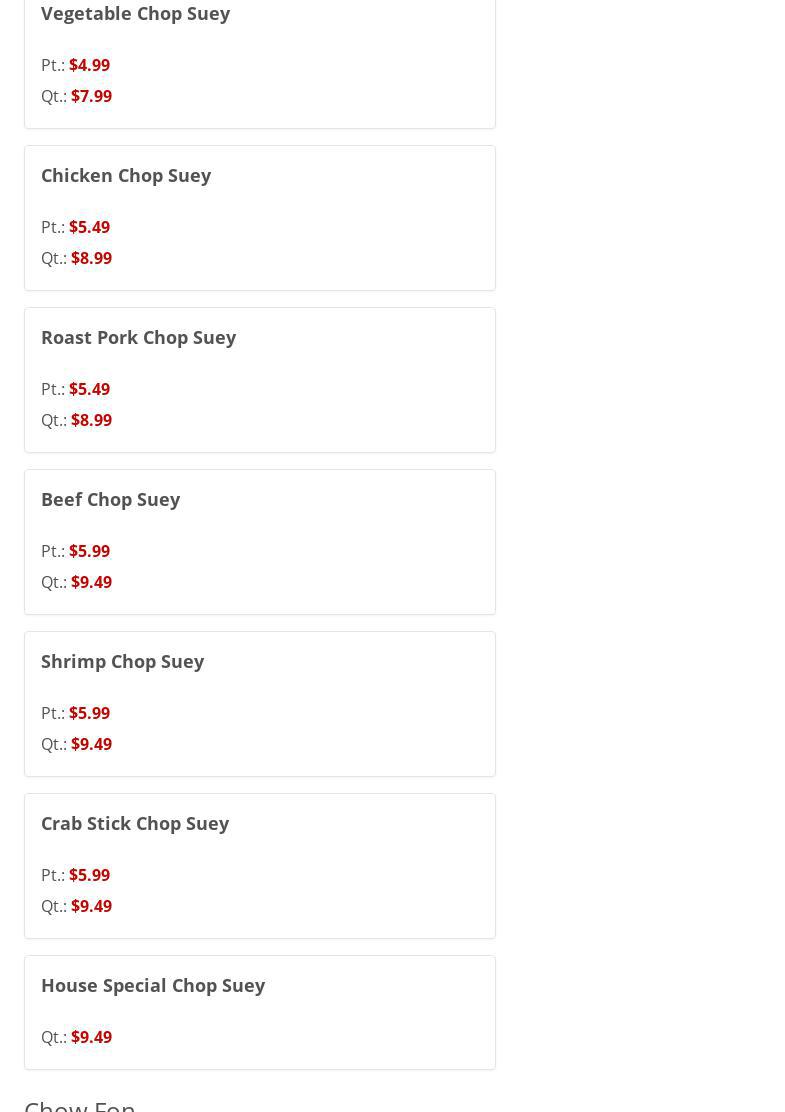The height and width of the screenshot is (1112, 785).
Task: Choose Chicken Chop Suey quart price $8.99
Action: (91, 258)
